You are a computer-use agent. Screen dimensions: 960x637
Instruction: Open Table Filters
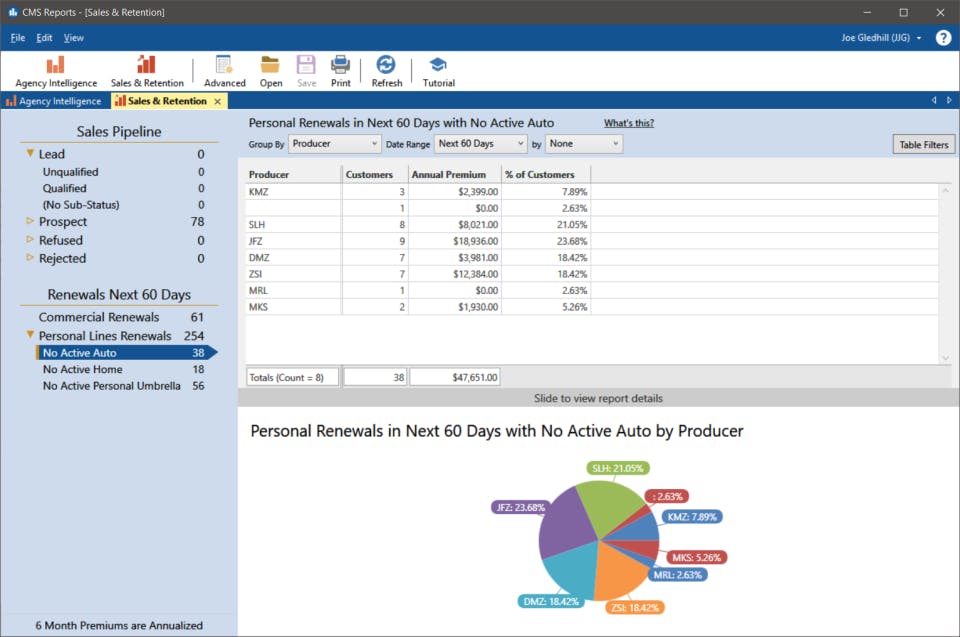point(922,144)
